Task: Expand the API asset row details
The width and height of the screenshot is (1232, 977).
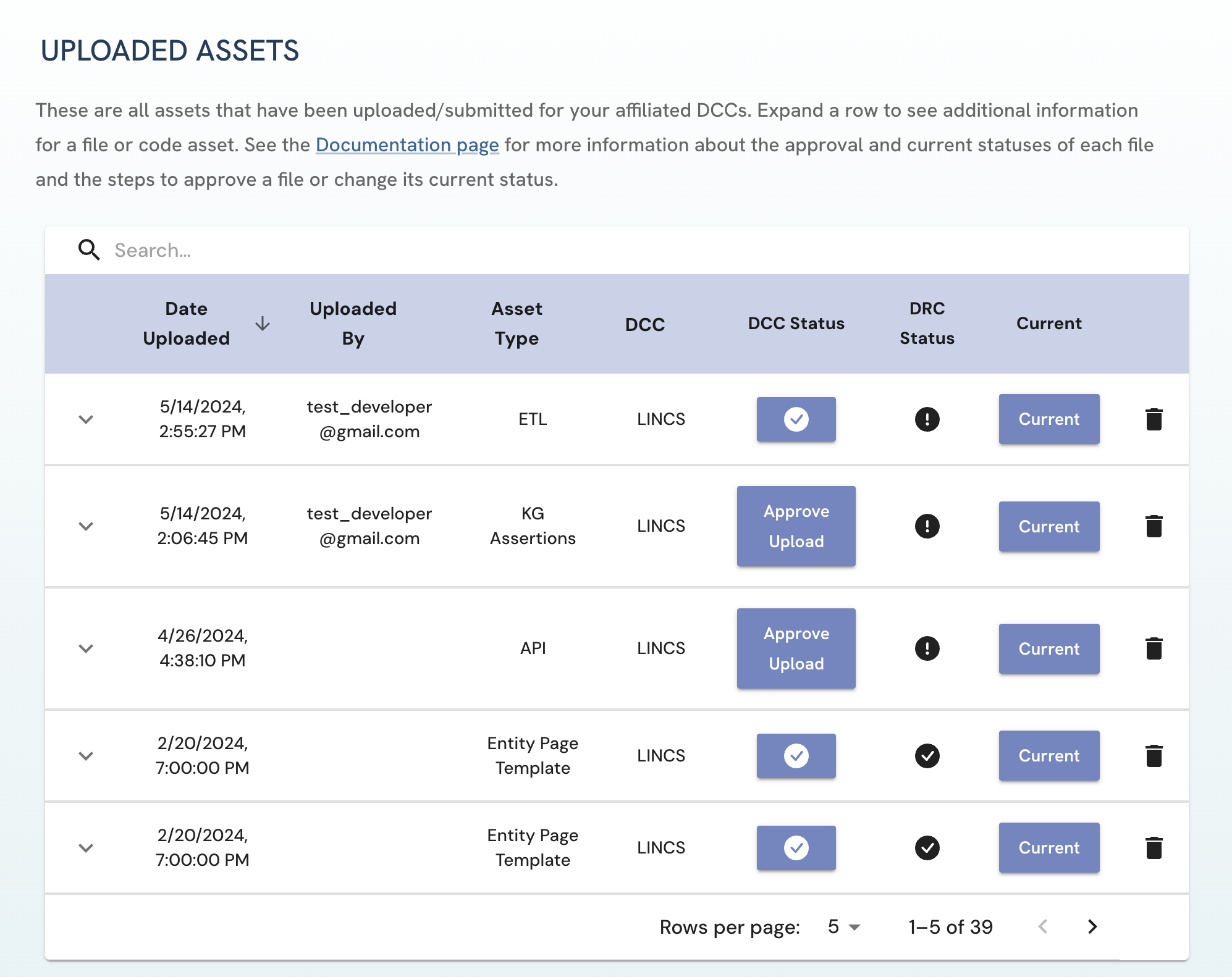Action: coord(86,648)
